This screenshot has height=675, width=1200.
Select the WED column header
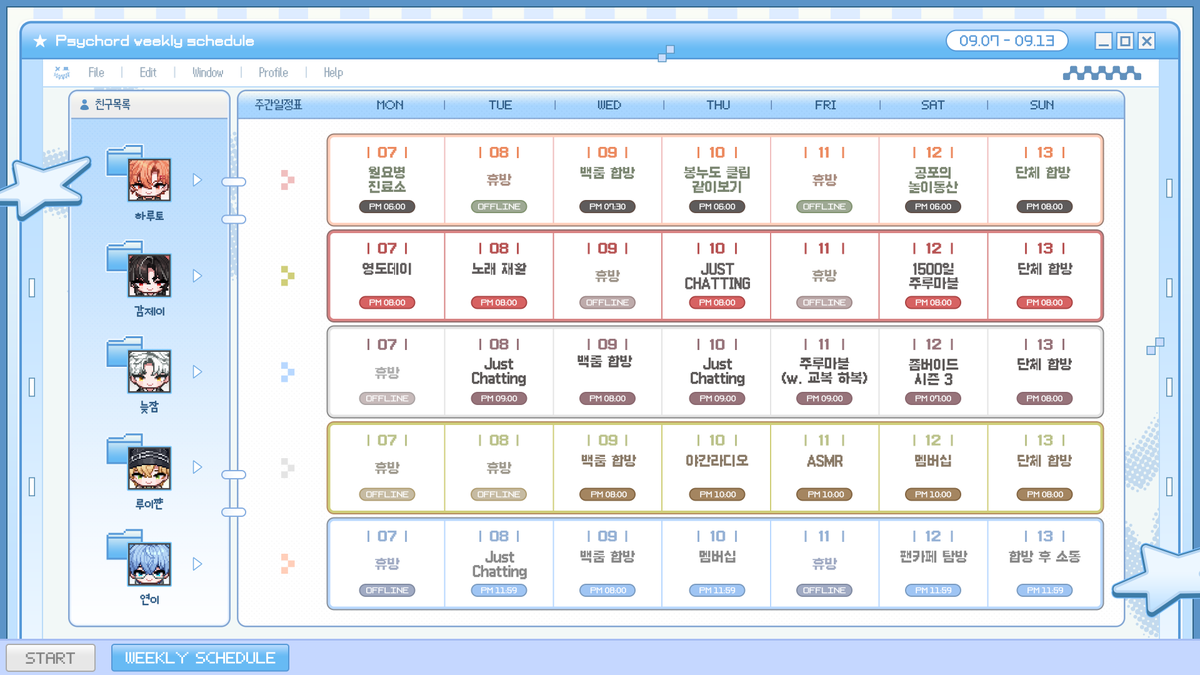click(x=608, y=105)
